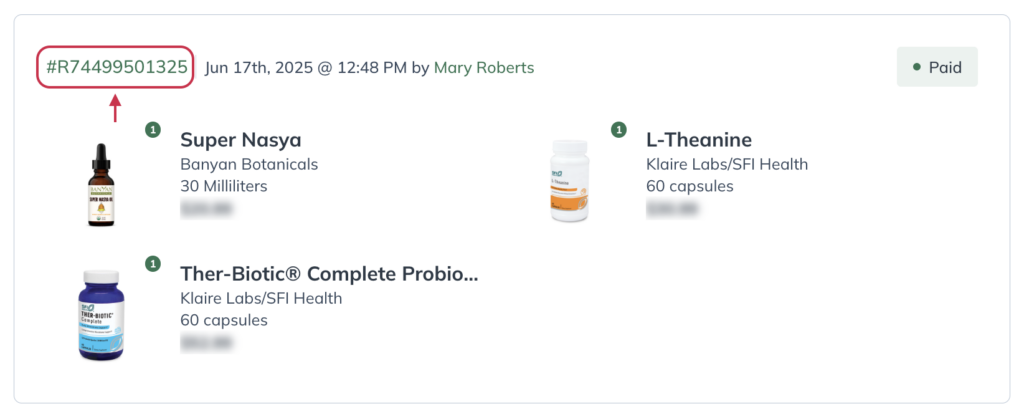Click the green dot in Paid badge
Screen dimensions: 1024x414
(x=916, y=67)
